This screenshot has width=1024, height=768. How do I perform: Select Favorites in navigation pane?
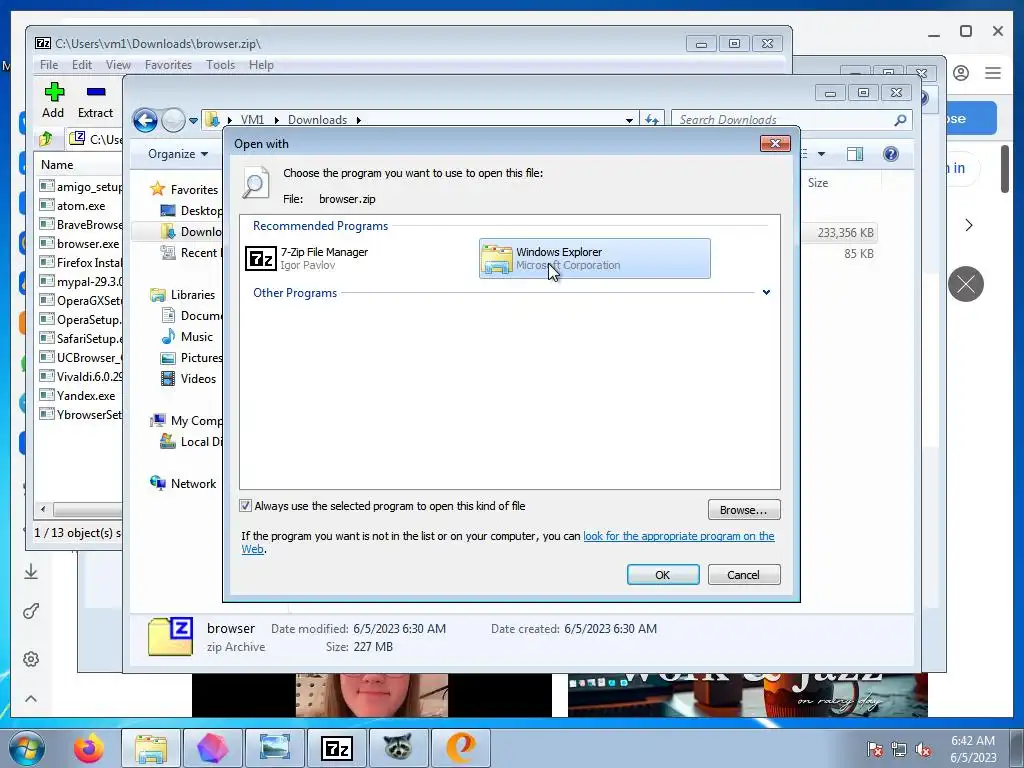pyautogui.click(x=194, y=189)
